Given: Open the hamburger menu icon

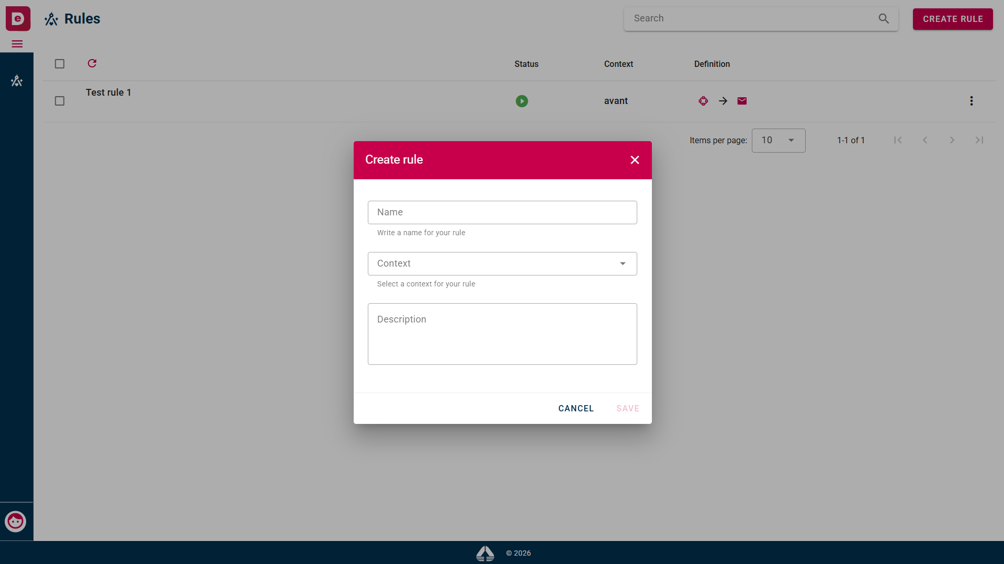Looking at the screenshot, I should (x=17, y=44).
